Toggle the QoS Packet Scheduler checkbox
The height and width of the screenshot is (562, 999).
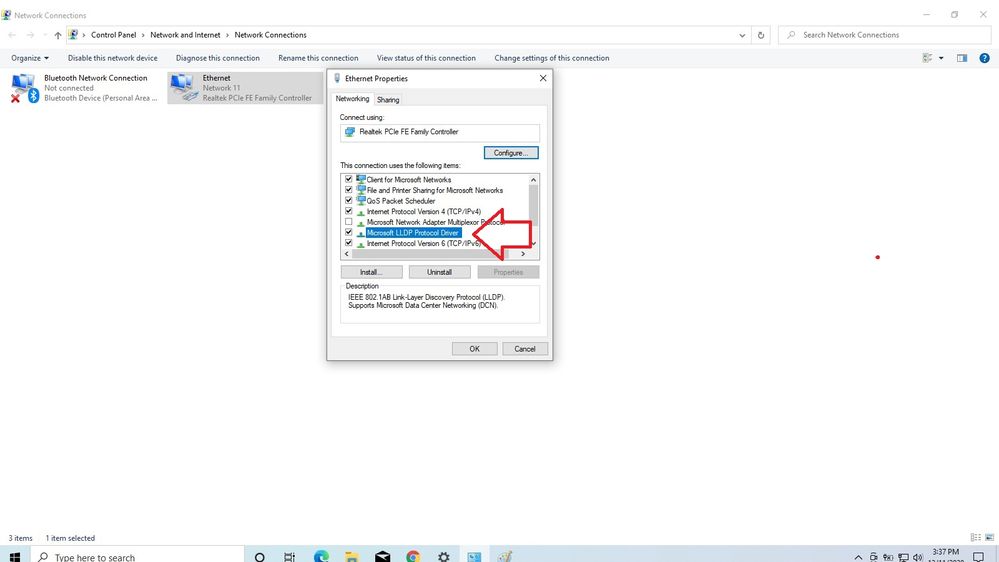tap(349, 201)
